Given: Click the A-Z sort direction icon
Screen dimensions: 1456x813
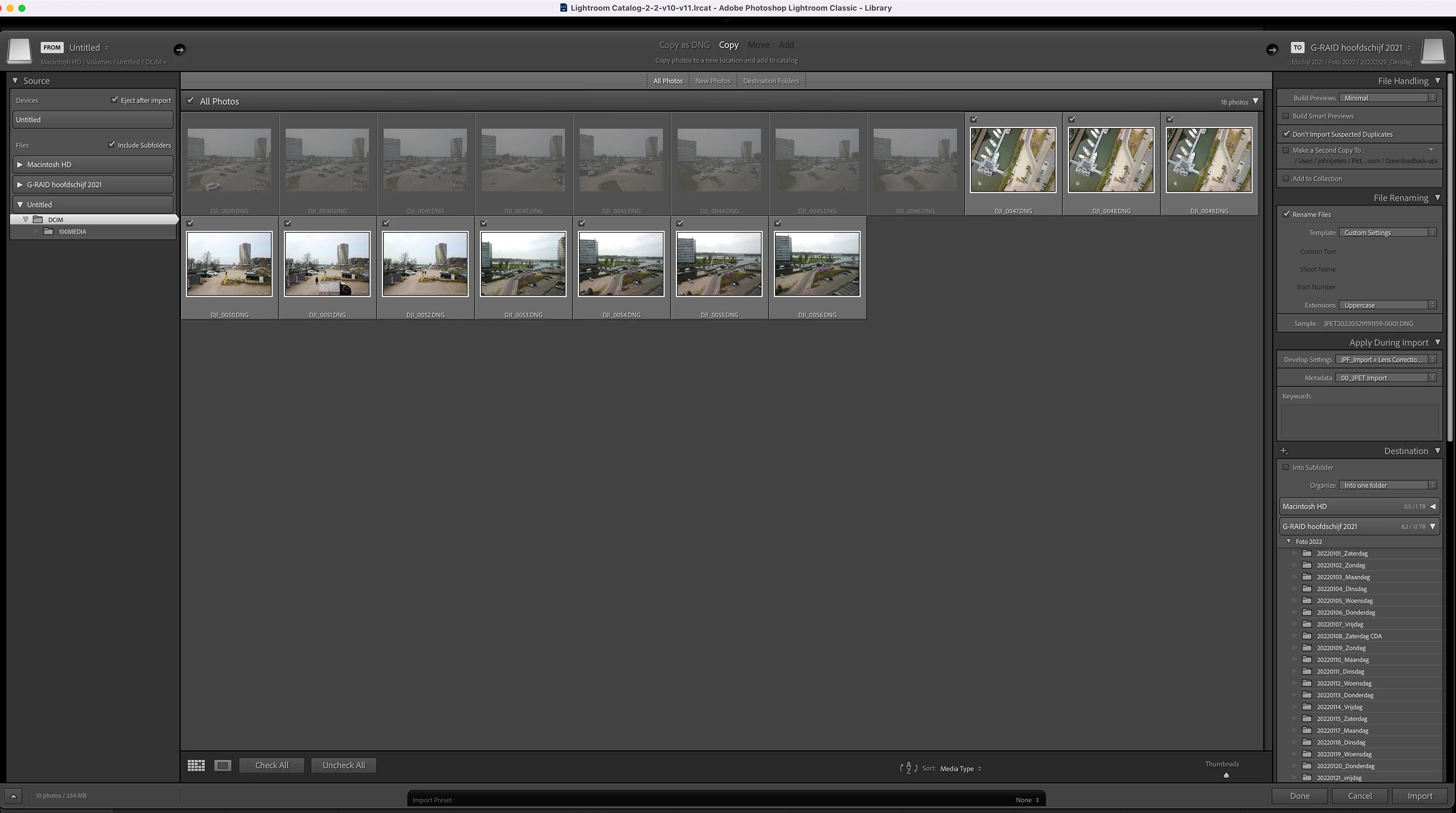Looking at the screenshot, I should click(x=909, y=768).
